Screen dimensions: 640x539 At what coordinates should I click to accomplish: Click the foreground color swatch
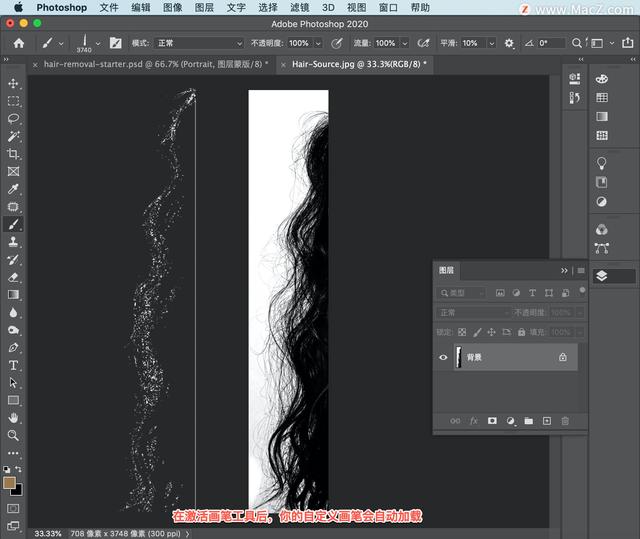[9, 483]
